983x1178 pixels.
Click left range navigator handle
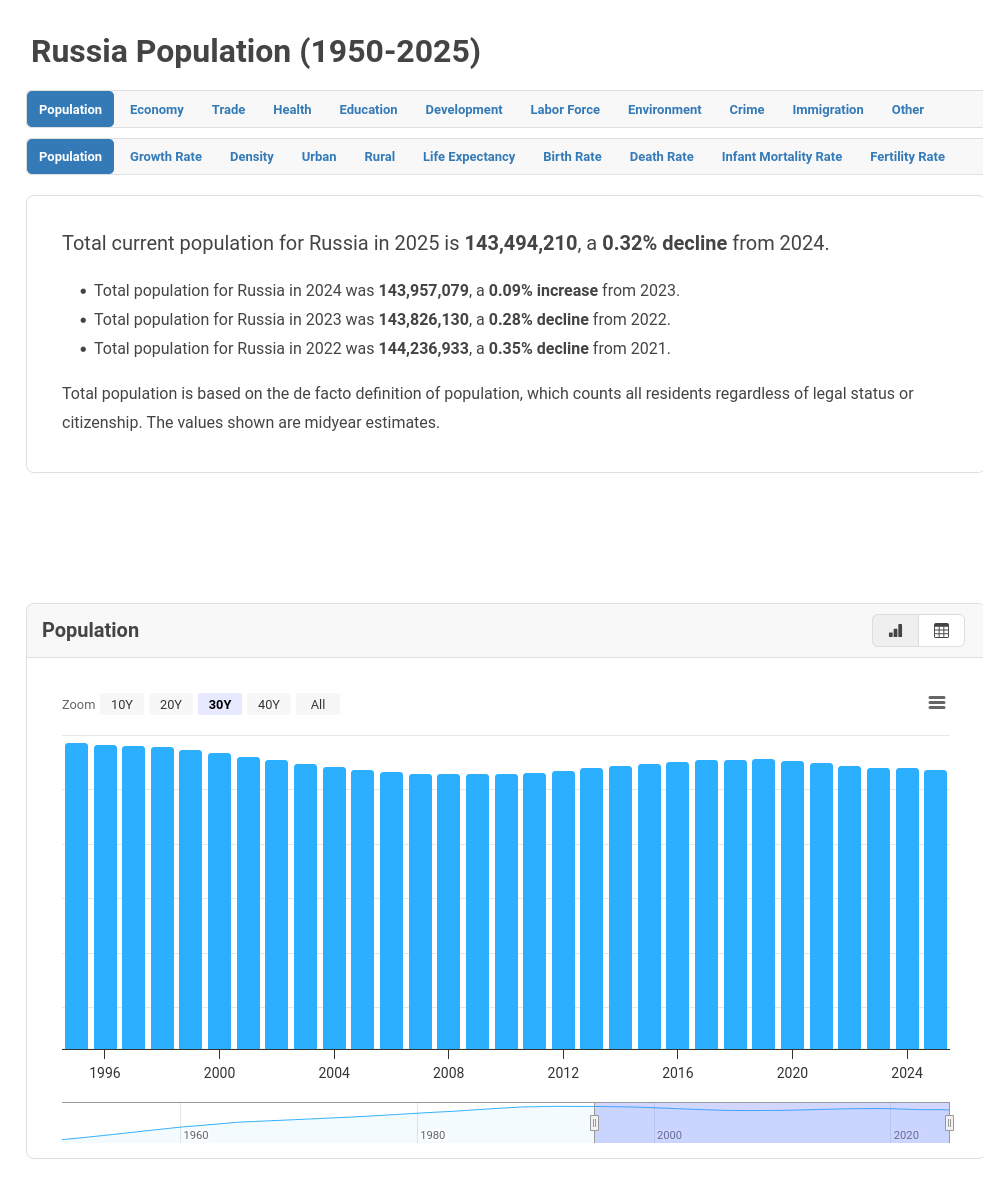coord(594,1123)
